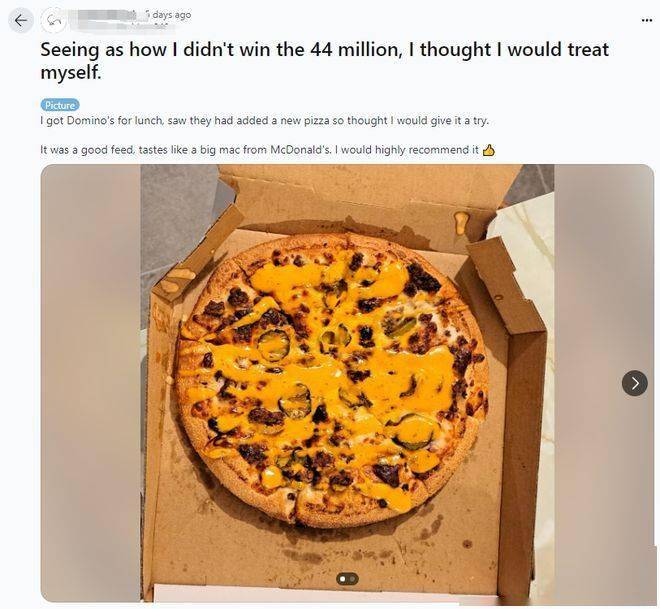Click the word 'myself.' in the title
Image resolution: width=660 pixels, height=609 pixels.
(x=71, y=73)
